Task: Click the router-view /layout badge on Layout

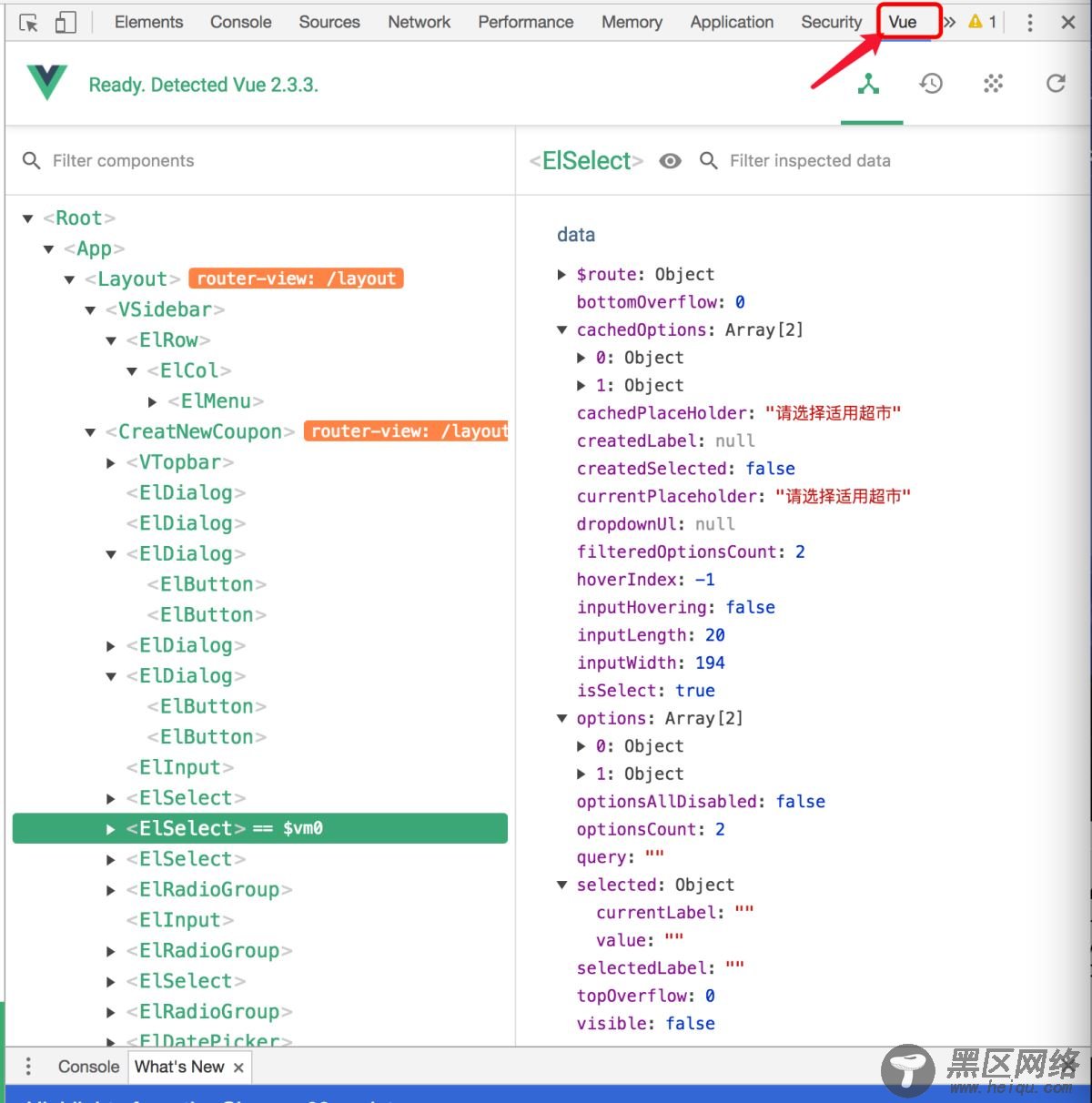Action: [x=296, y=278]
